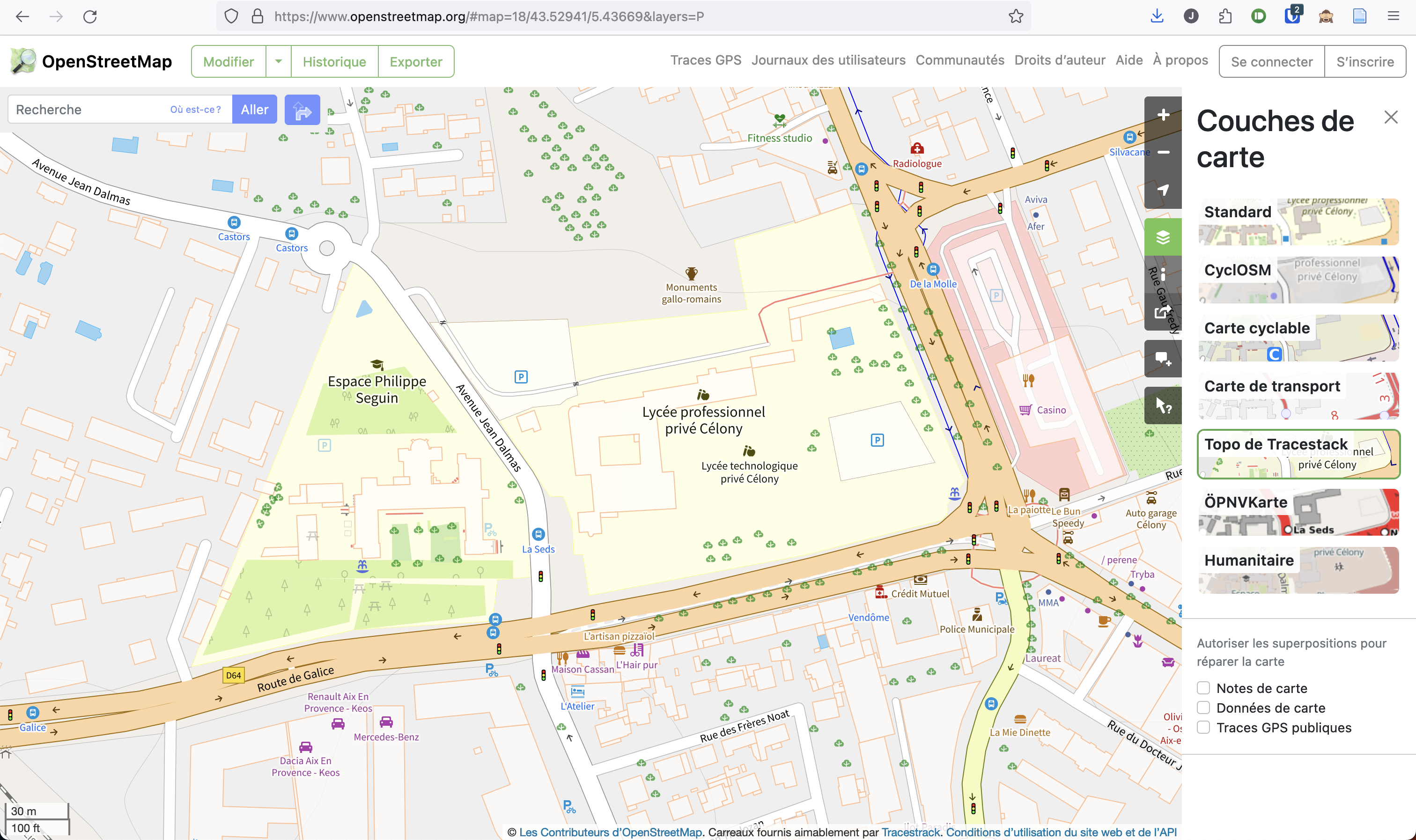This screenshot has width=1416, height=840.
Task: Select the CyclOSM map layer
Action: 1298,280
